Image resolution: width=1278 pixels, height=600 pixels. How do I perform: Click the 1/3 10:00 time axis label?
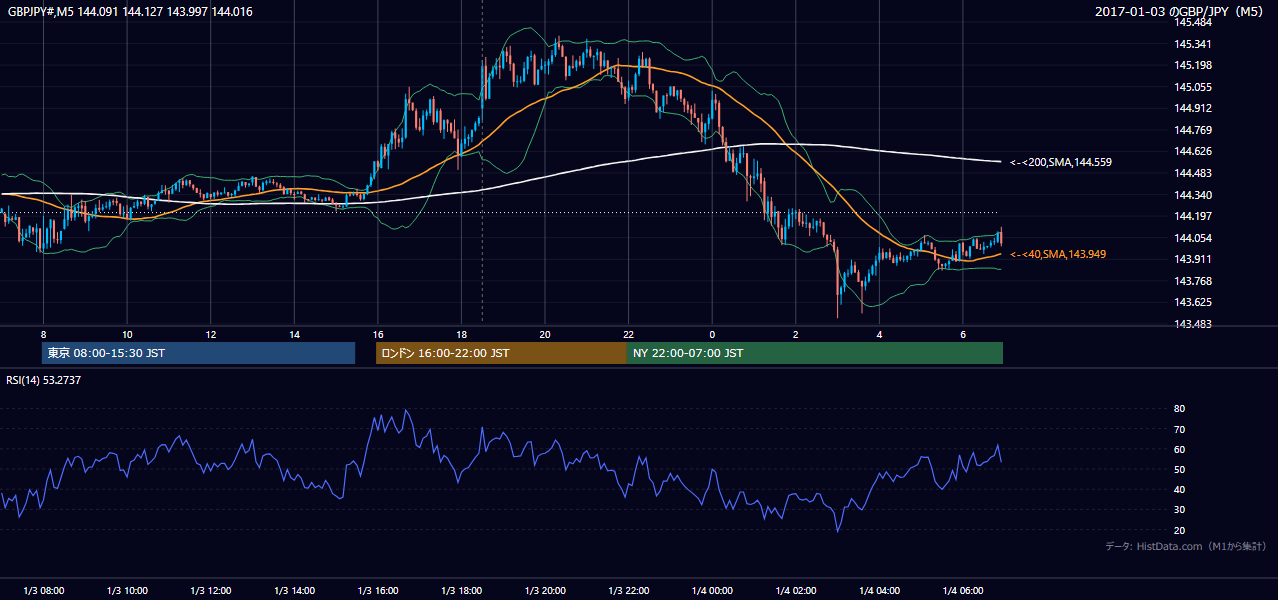coord(127,591)
